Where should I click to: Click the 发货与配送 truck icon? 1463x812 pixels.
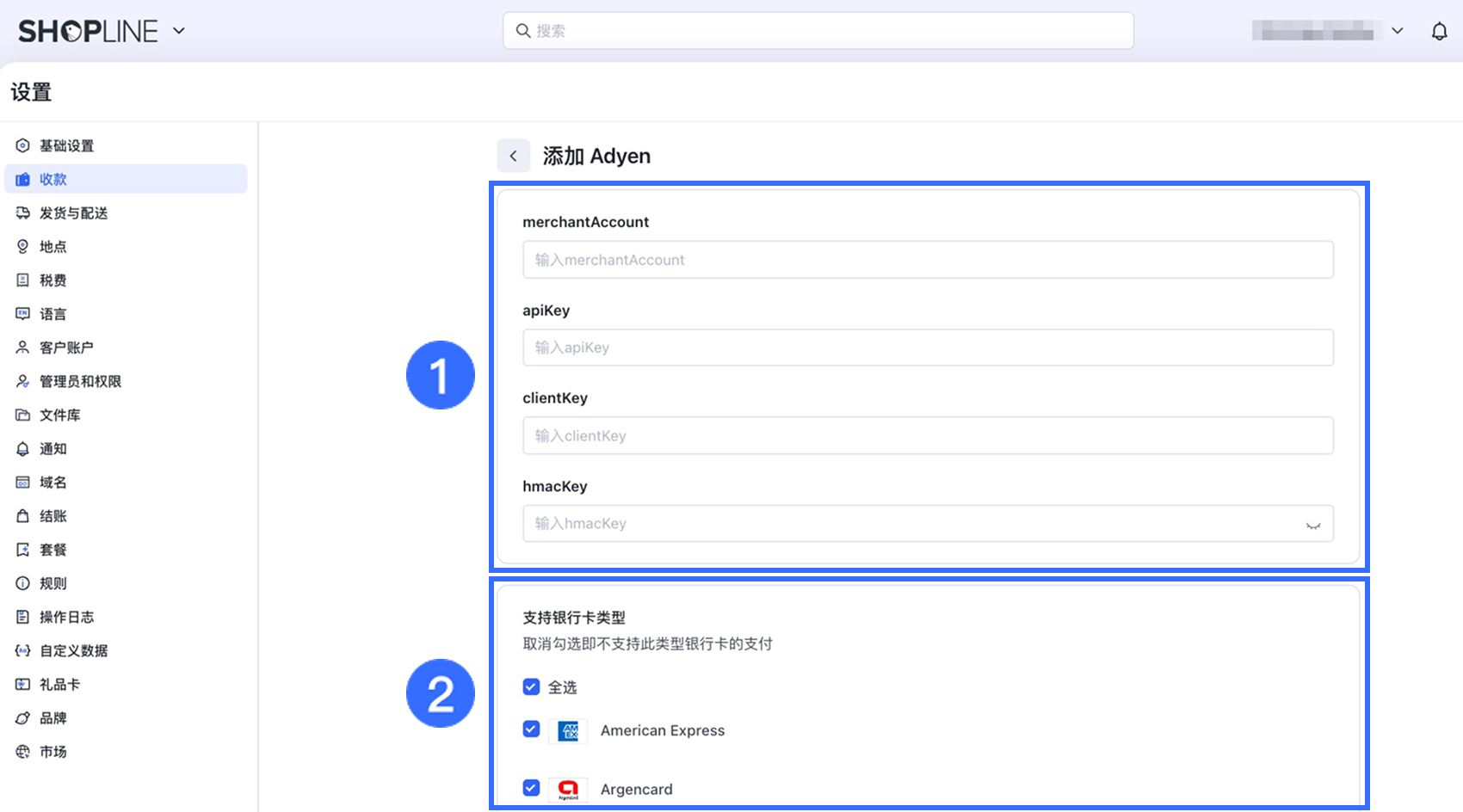point(23,212)
